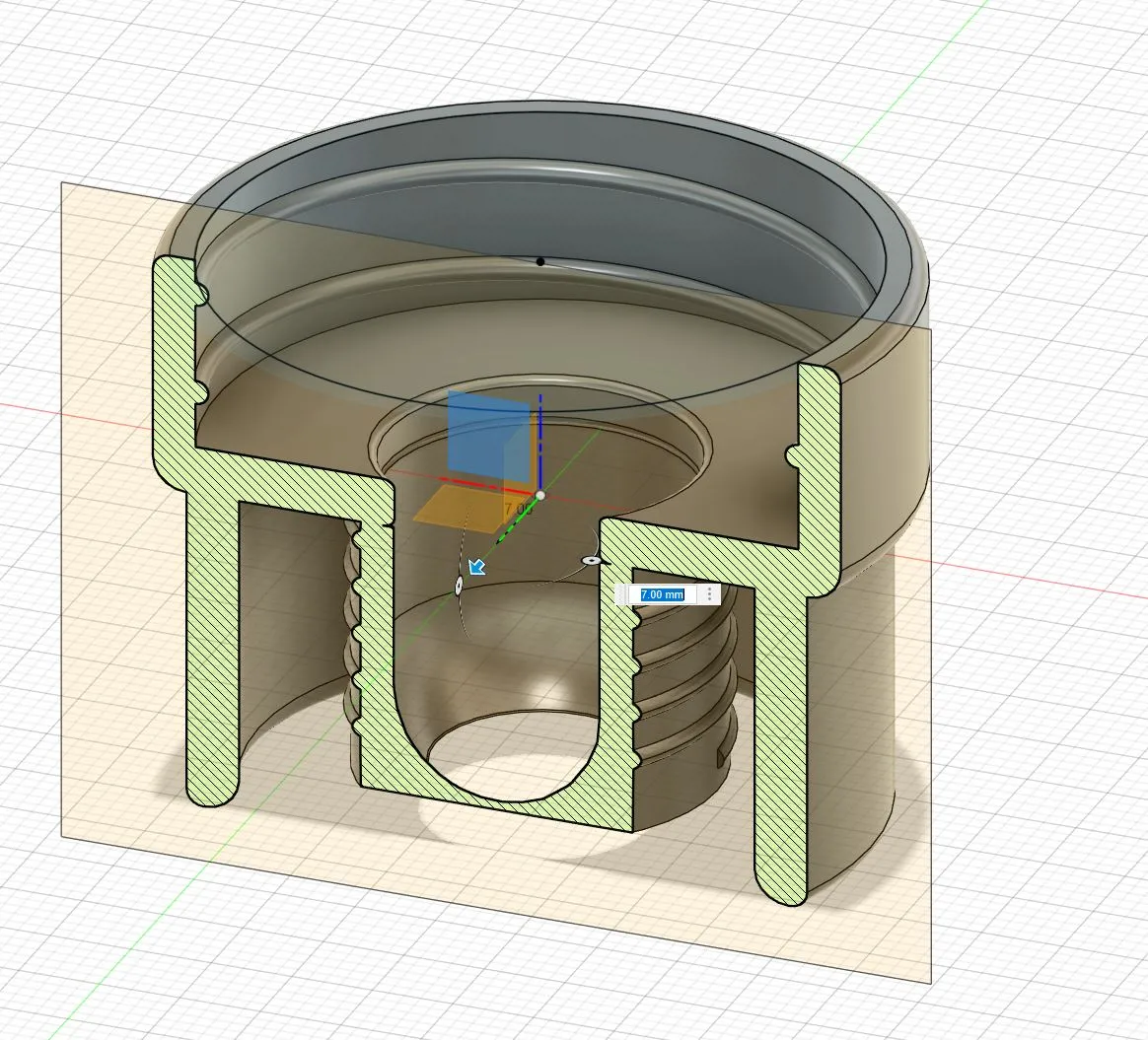The height and width of the screenshot is (1040, 1148).
Task: Select the blue dashed vertical axis handle
Action: point(539,434)
